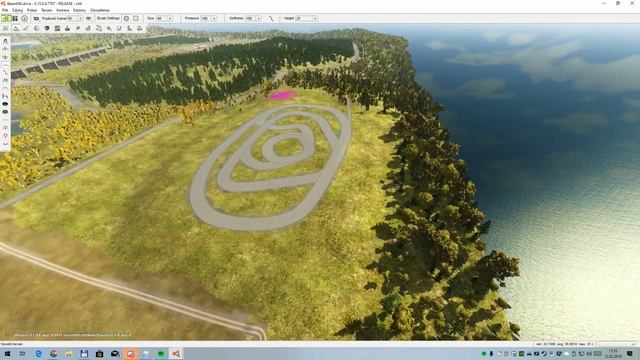Select the box brush shape
The image size is (640, 360).
coord(136,18)
